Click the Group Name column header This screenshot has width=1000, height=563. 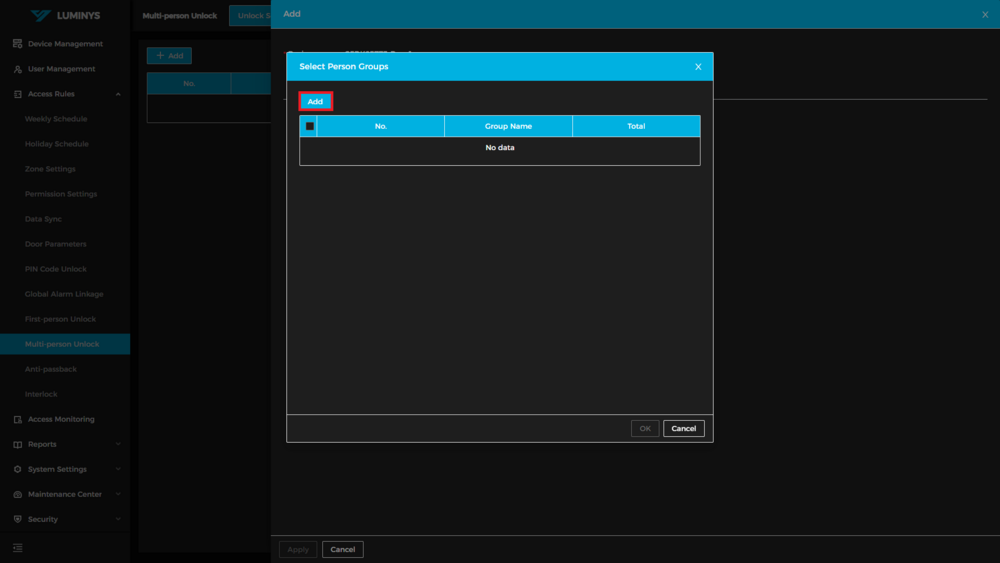click(508, 126)
